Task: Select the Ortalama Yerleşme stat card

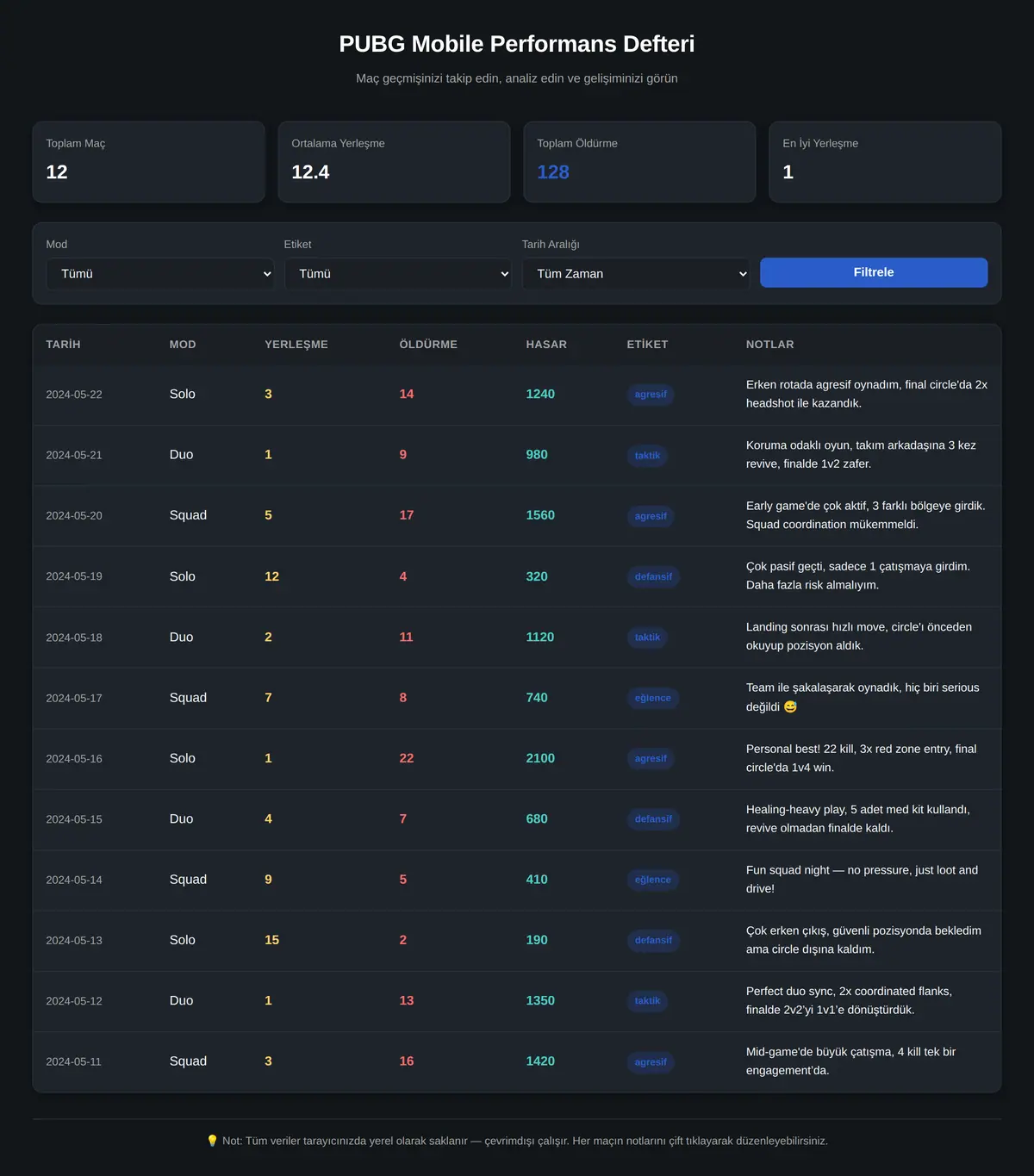Action: pyautogui.click(x=394, y=162)
